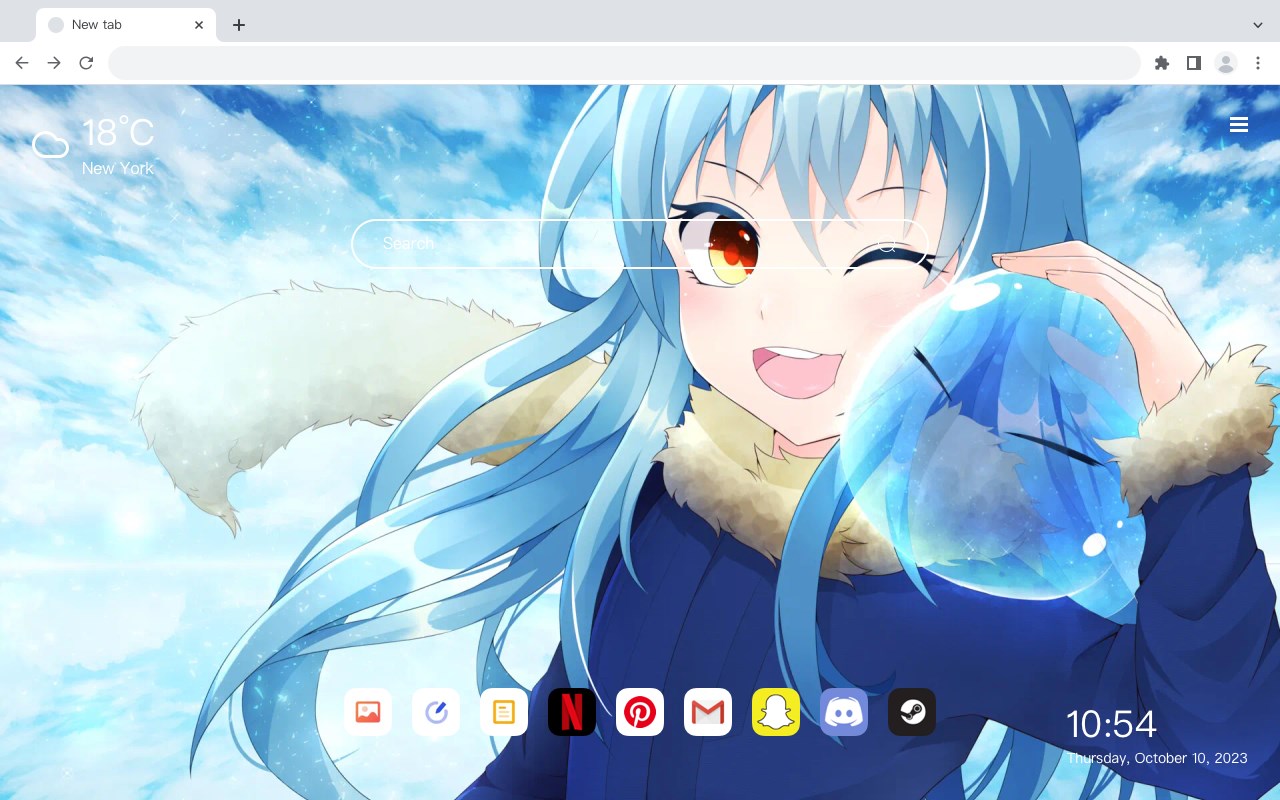Open the wallpaper image gallery icon
The image size is (1280, 800).
tap(368, 712)
